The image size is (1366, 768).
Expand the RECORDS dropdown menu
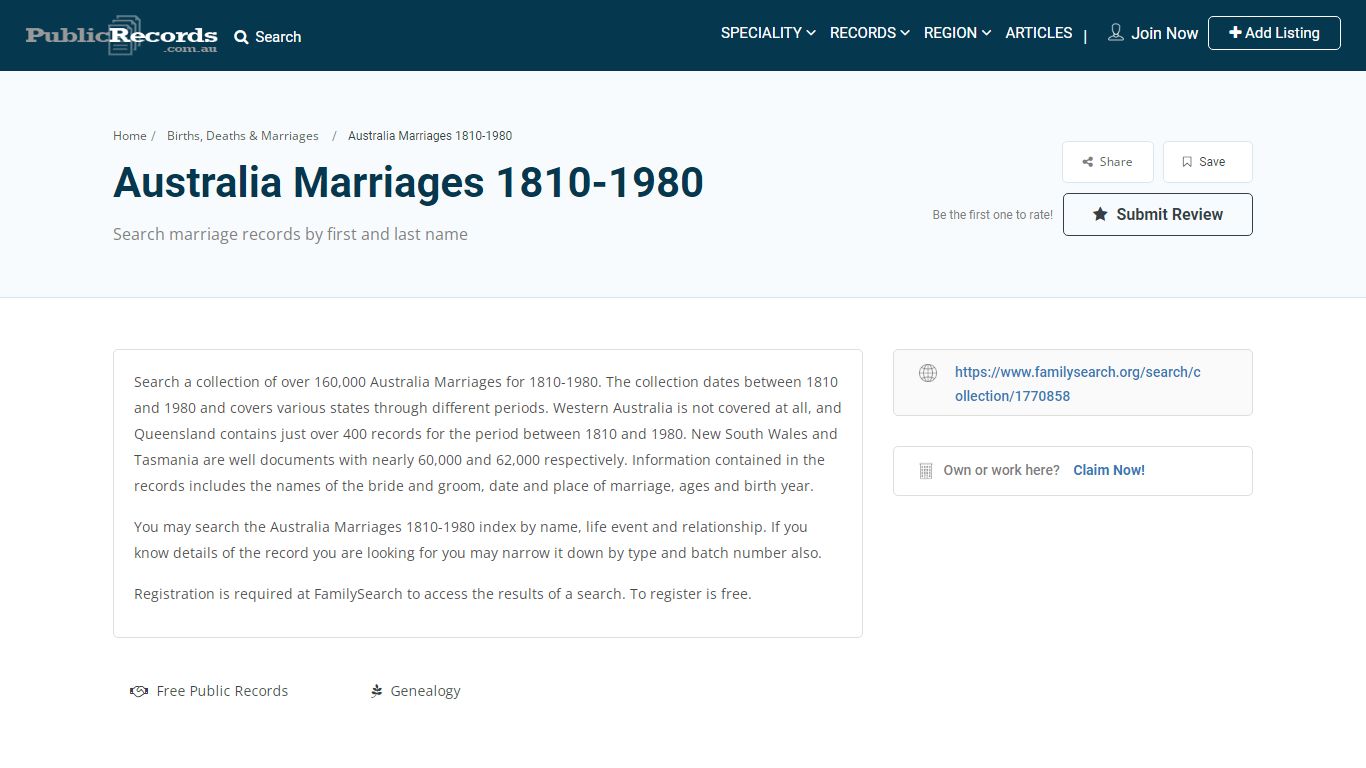click(870, 33)
